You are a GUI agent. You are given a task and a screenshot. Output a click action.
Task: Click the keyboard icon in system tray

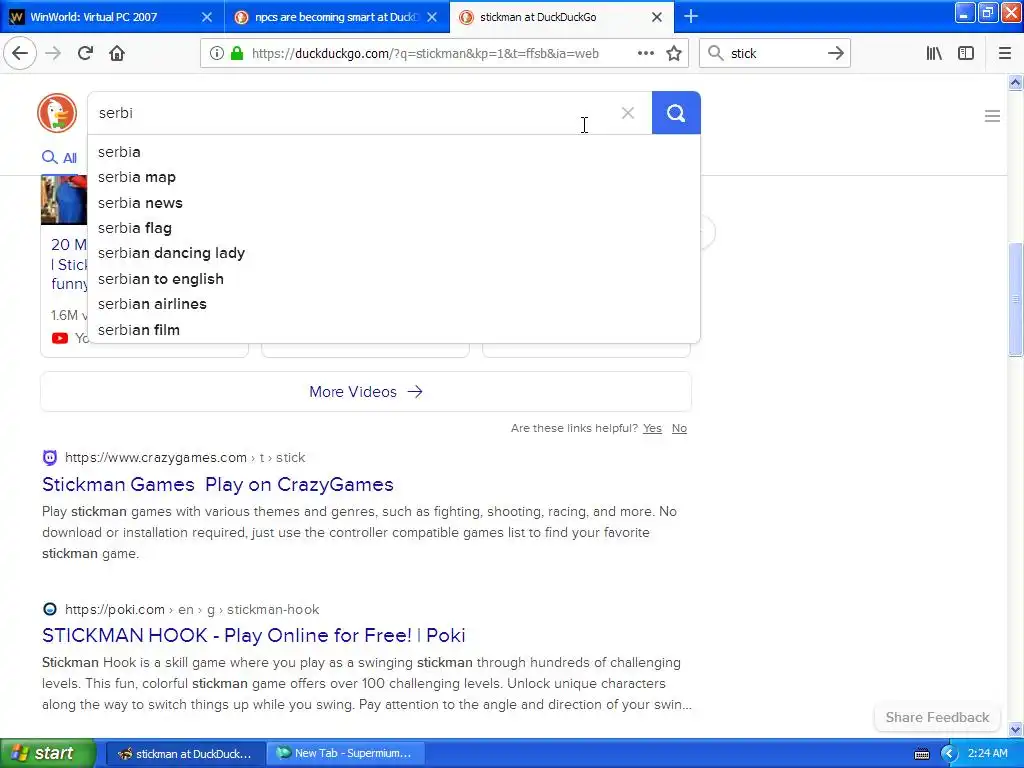(921, 754)
